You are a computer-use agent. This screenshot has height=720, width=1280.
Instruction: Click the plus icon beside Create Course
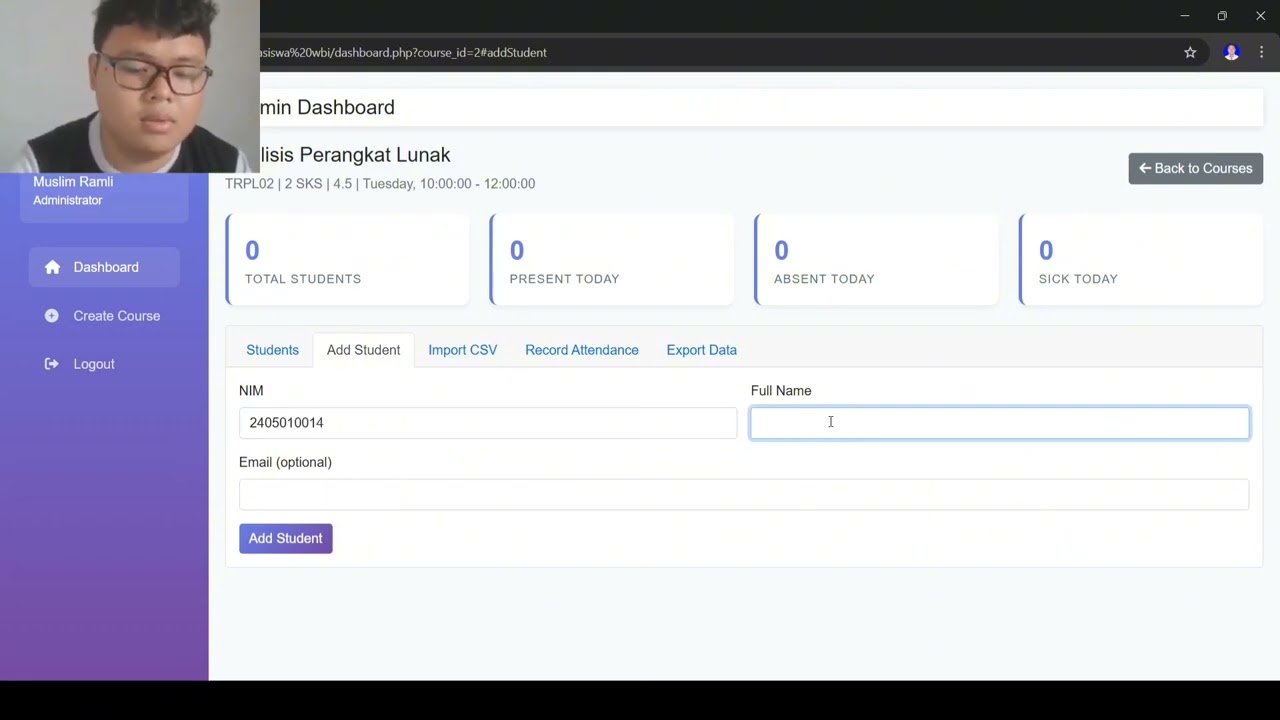point(52,316)
